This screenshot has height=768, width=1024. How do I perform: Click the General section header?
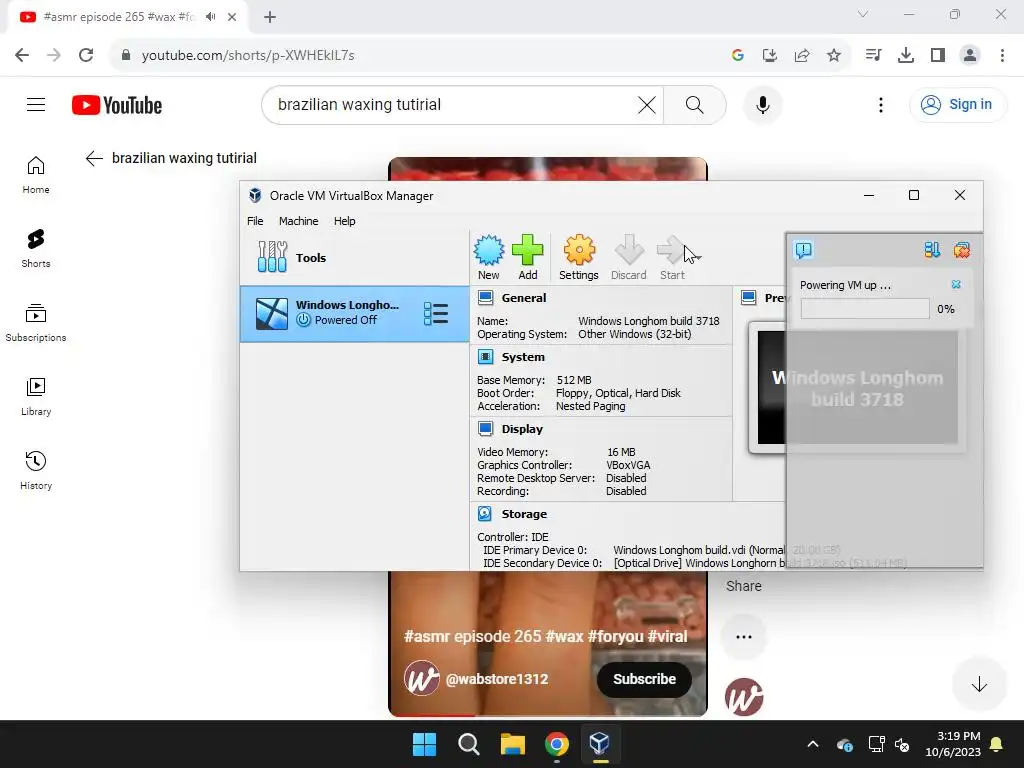click(x=524, y=298)
